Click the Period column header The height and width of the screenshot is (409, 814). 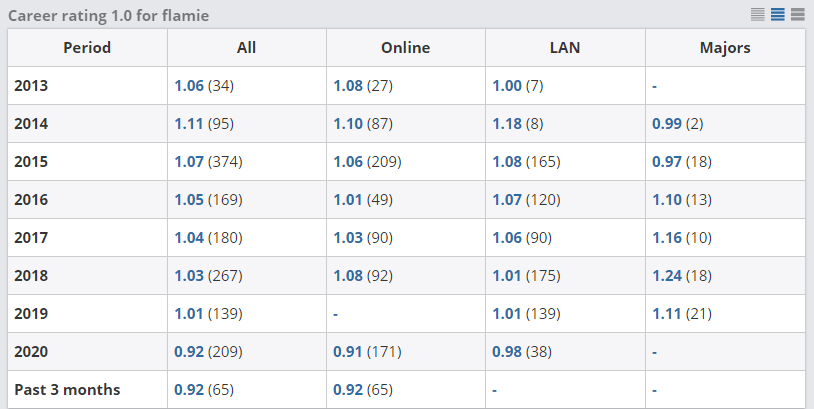tap(87, 48)
